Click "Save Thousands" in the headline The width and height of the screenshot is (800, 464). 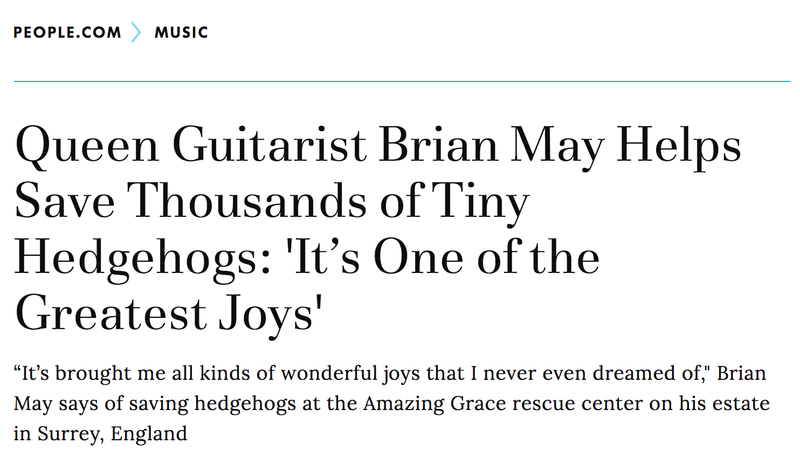(x=191, y=201)
